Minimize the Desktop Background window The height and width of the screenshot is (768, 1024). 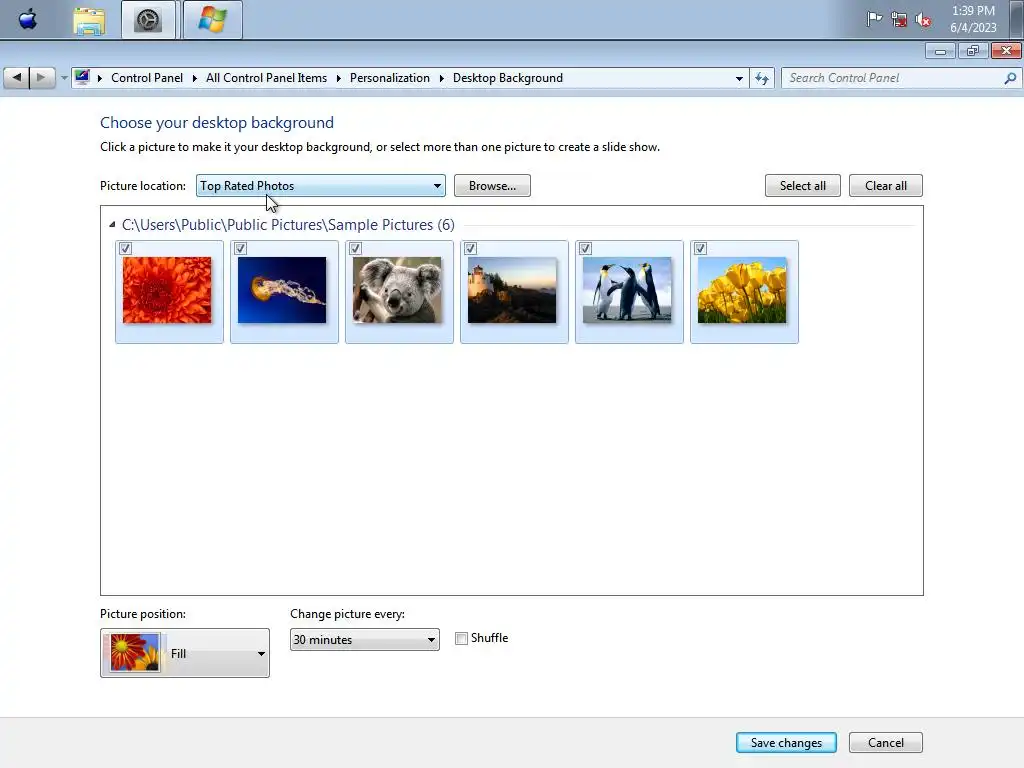point(940,51)
